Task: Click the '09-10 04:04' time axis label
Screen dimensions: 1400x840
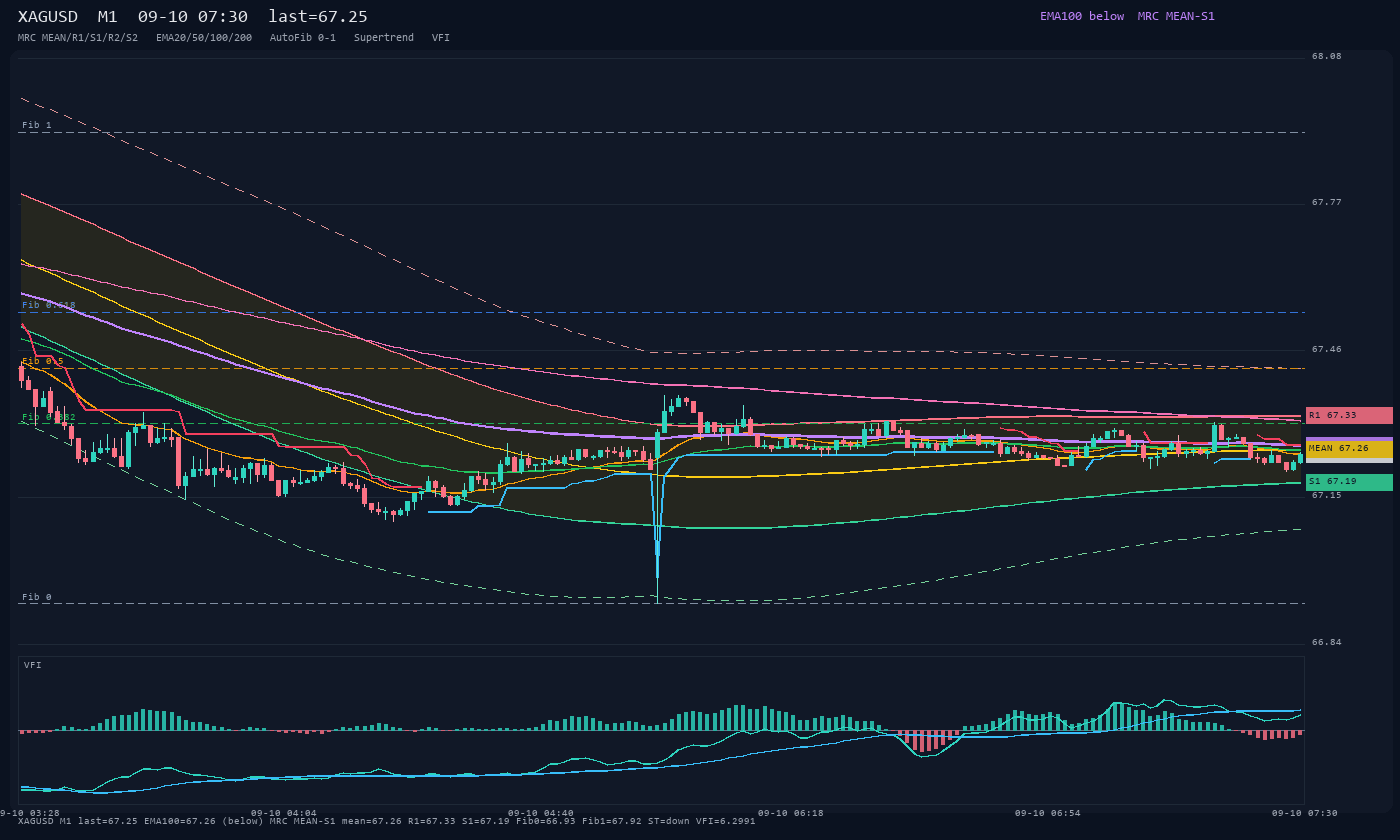Action: click(x=284, y=813)
